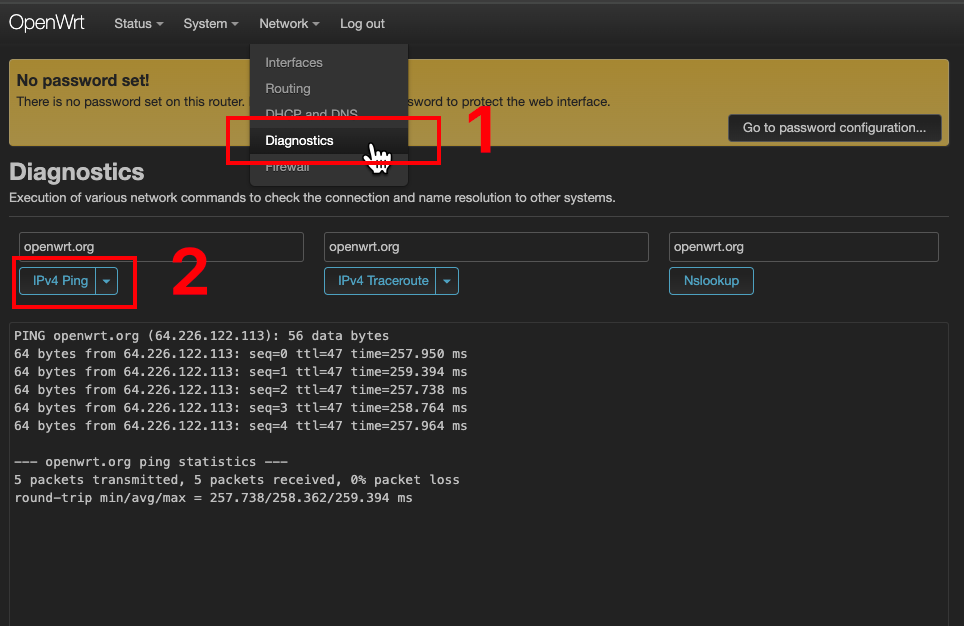This screenshot has width=964, height=626.
Task: Go to password configuration
Action: coord(834,127)
